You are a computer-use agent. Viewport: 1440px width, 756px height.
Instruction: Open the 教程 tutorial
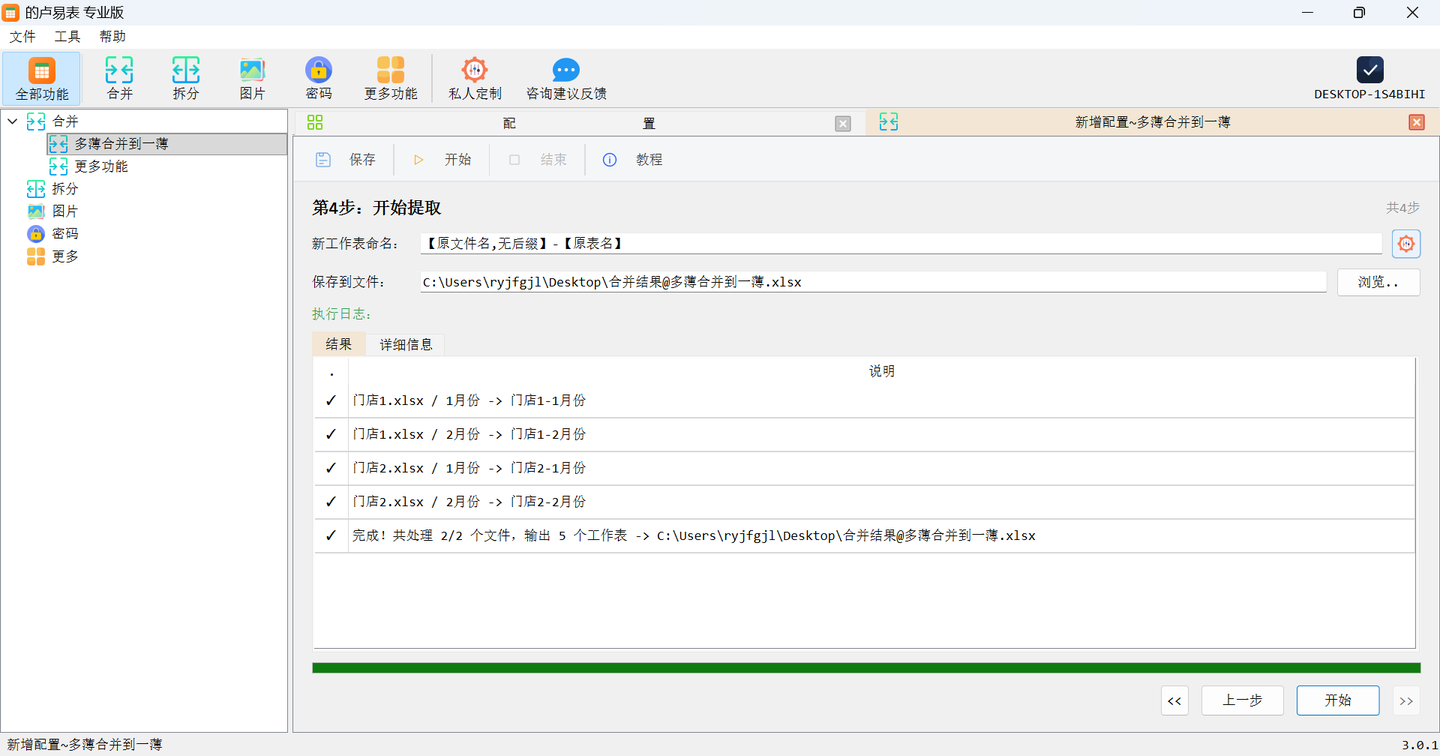[633, 160]
